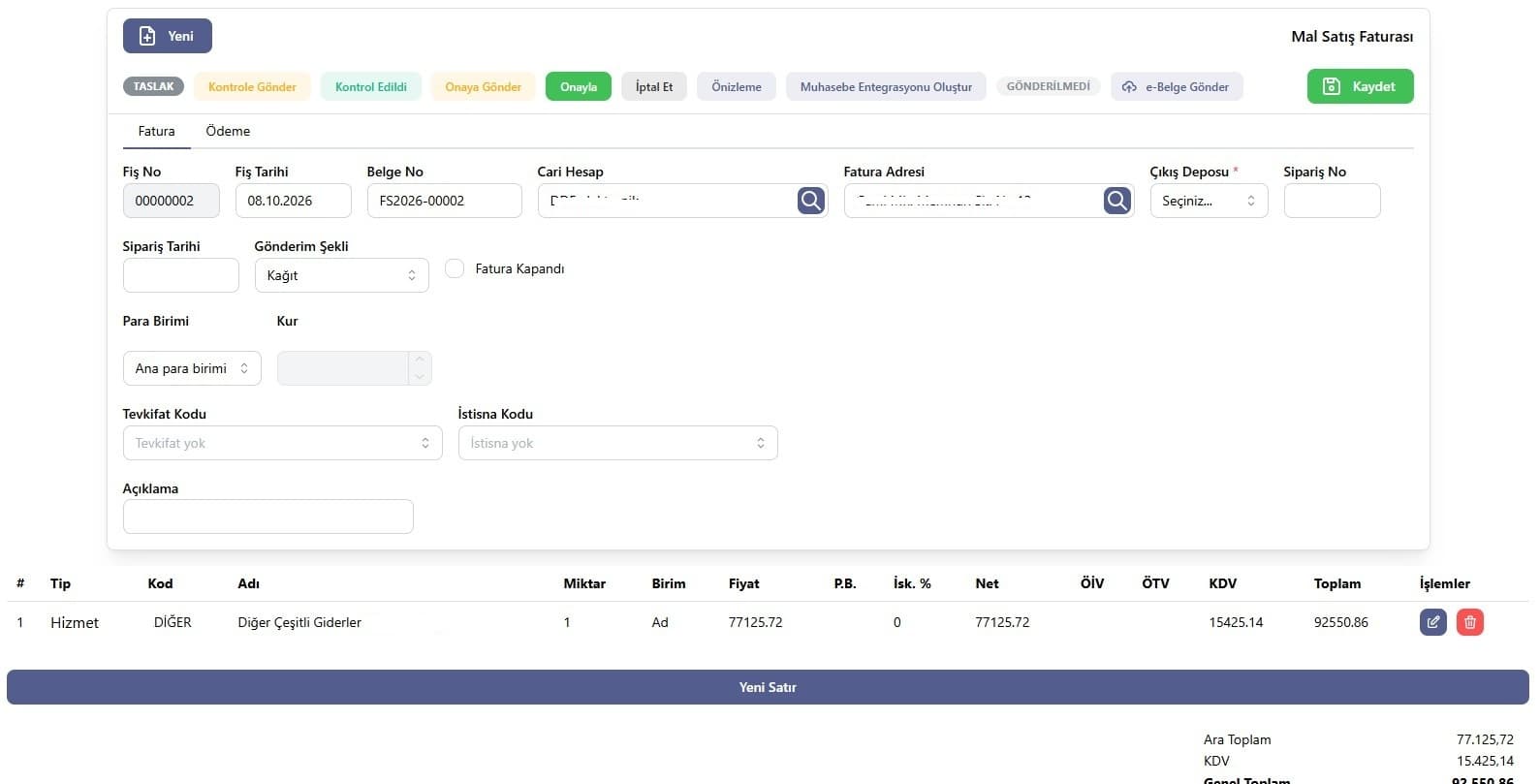The height and width of the screenshot is (784, 1540).
Task: Click the e-Belge Gönder cloud upload button
Action: pos(1177,86)
